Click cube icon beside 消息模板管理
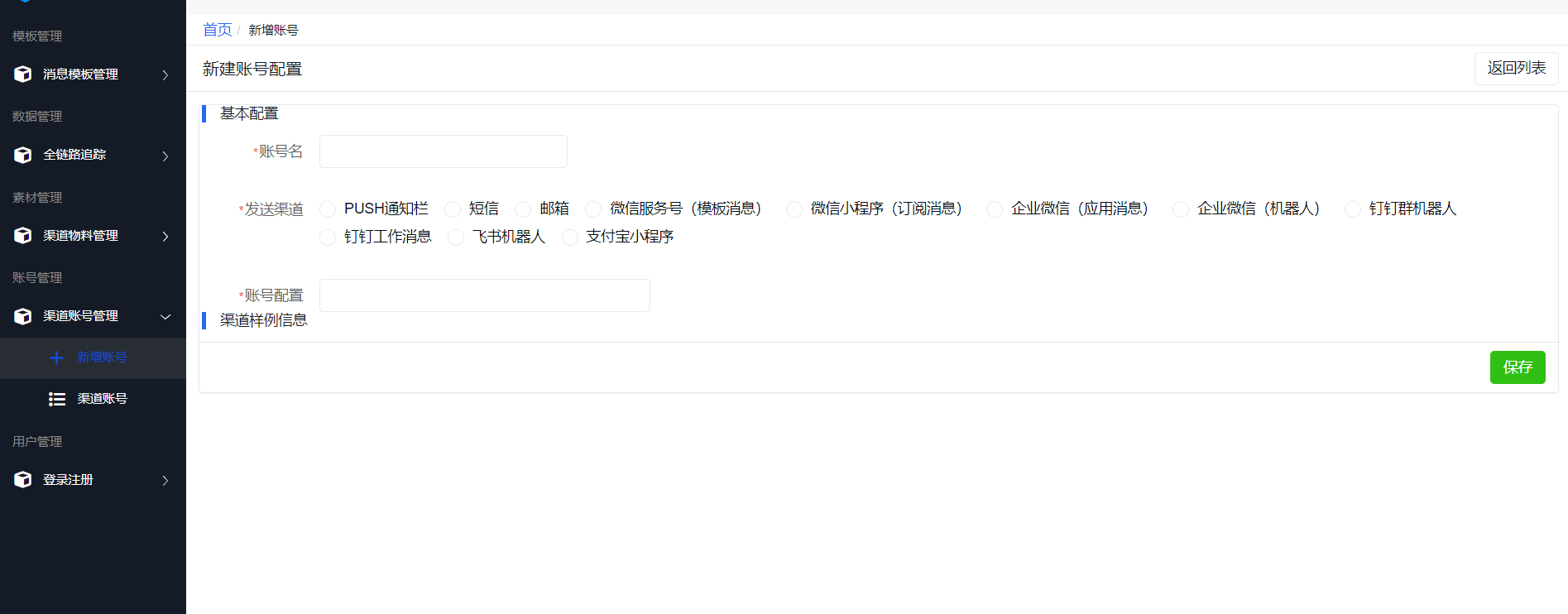Screen dimensions: 1568x614 coord(23,74)
